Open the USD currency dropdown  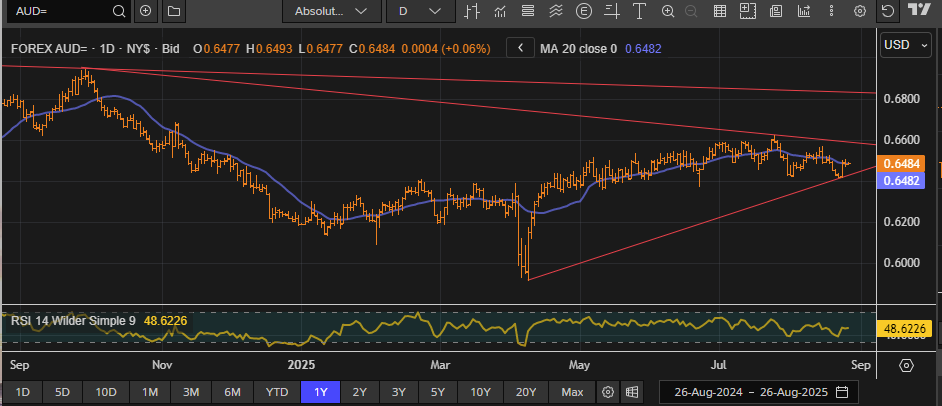click(907, 45)
